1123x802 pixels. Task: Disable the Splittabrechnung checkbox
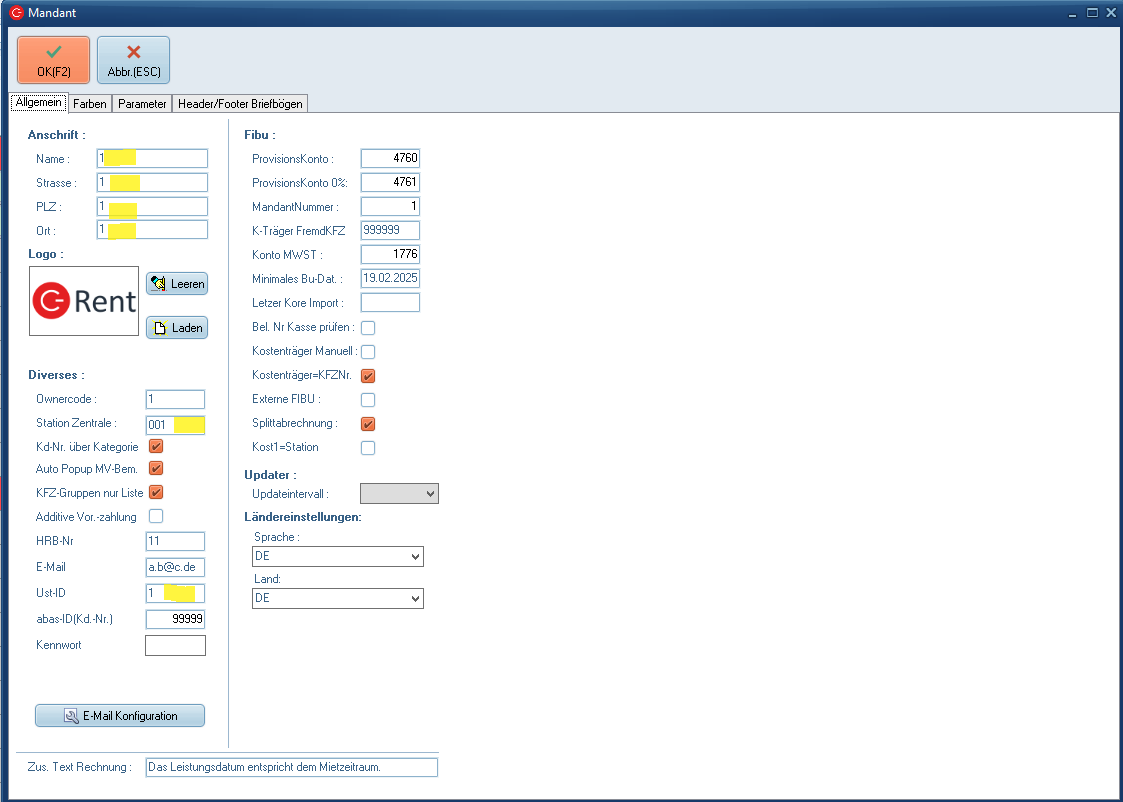(x=368, y=424)
